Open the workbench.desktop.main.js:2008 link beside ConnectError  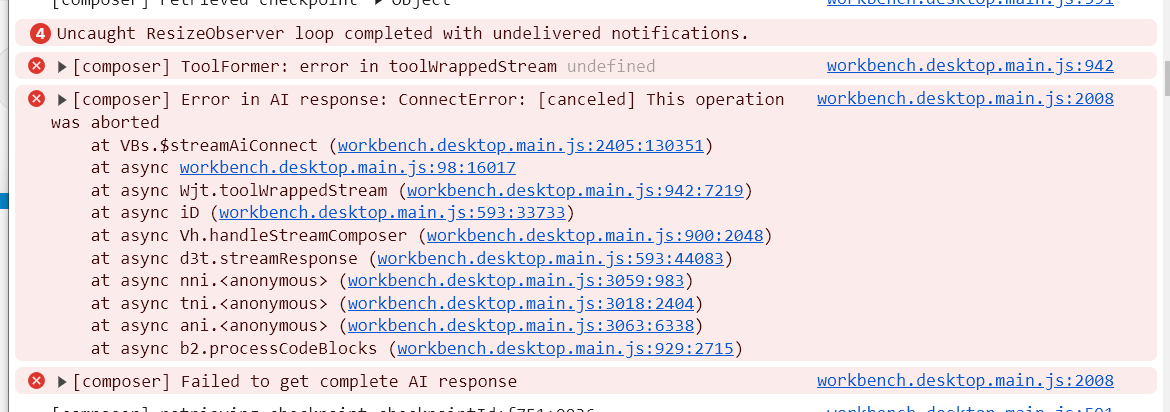pyautogui.click(x=966, y=99)
